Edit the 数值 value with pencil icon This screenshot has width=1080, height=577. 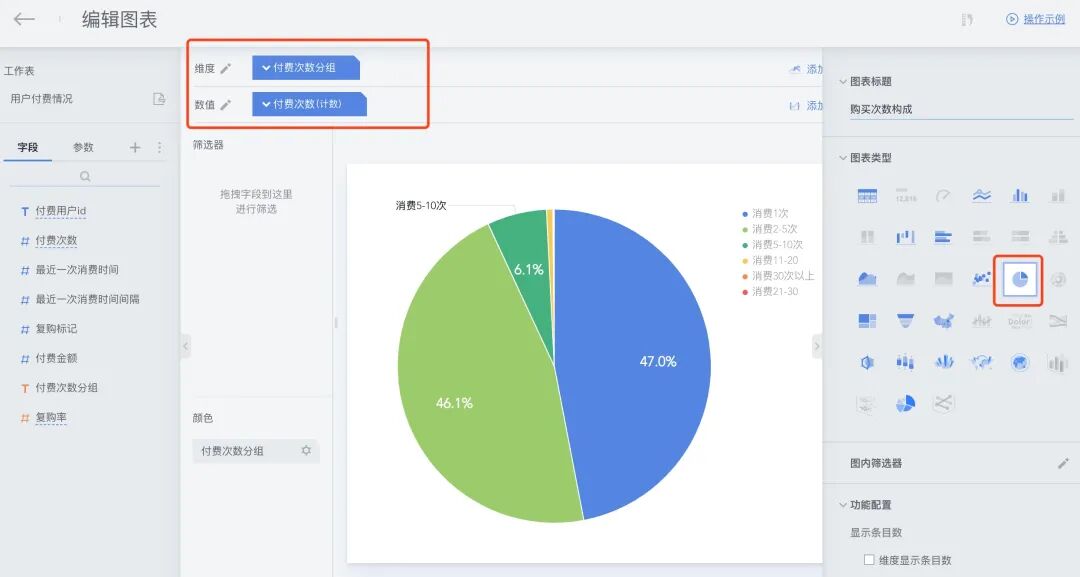pyautogui.click(x=225, y=105)
